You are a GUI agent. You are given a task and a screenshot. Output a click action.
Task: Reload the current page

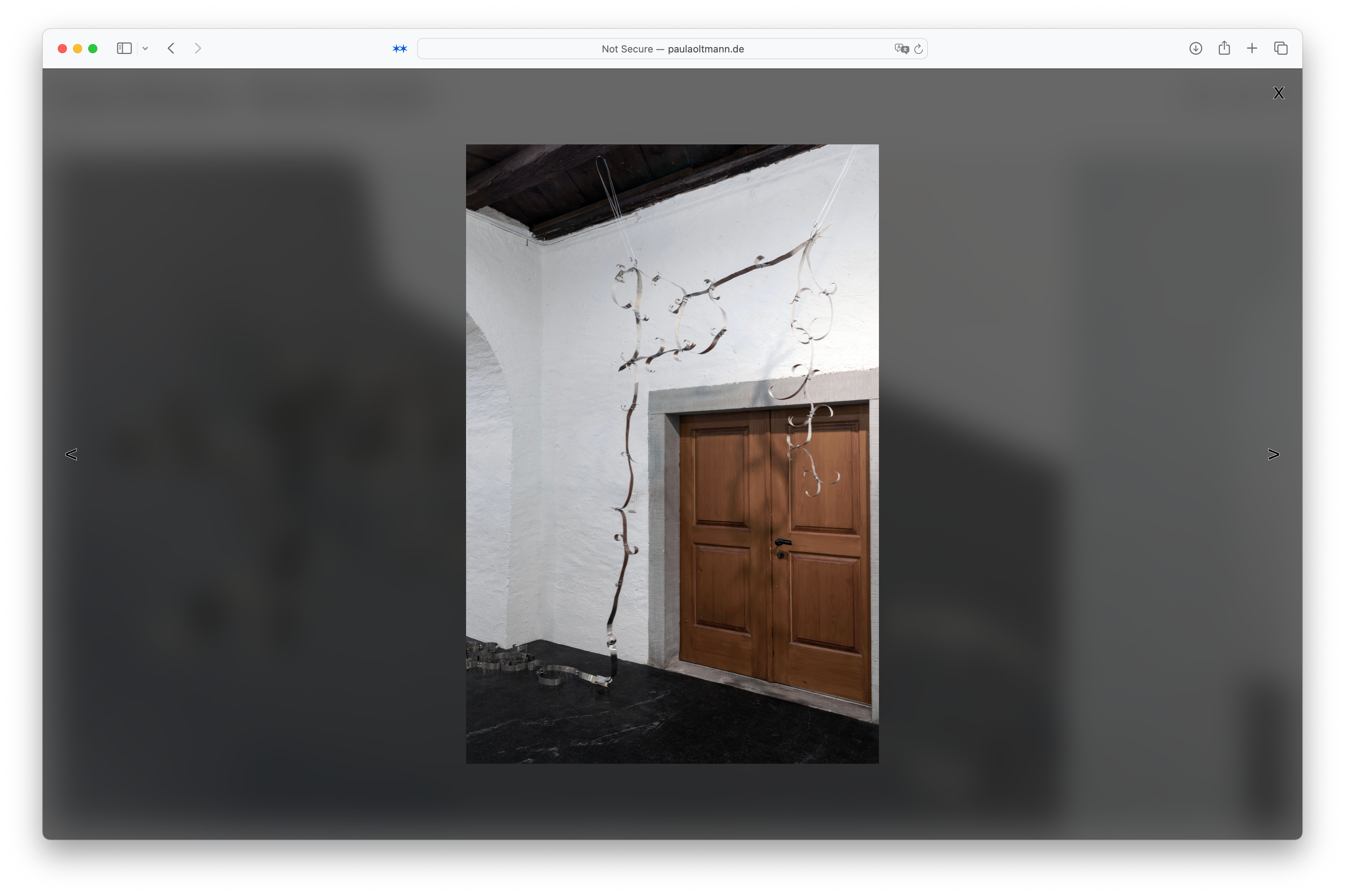tap(918, 49)
